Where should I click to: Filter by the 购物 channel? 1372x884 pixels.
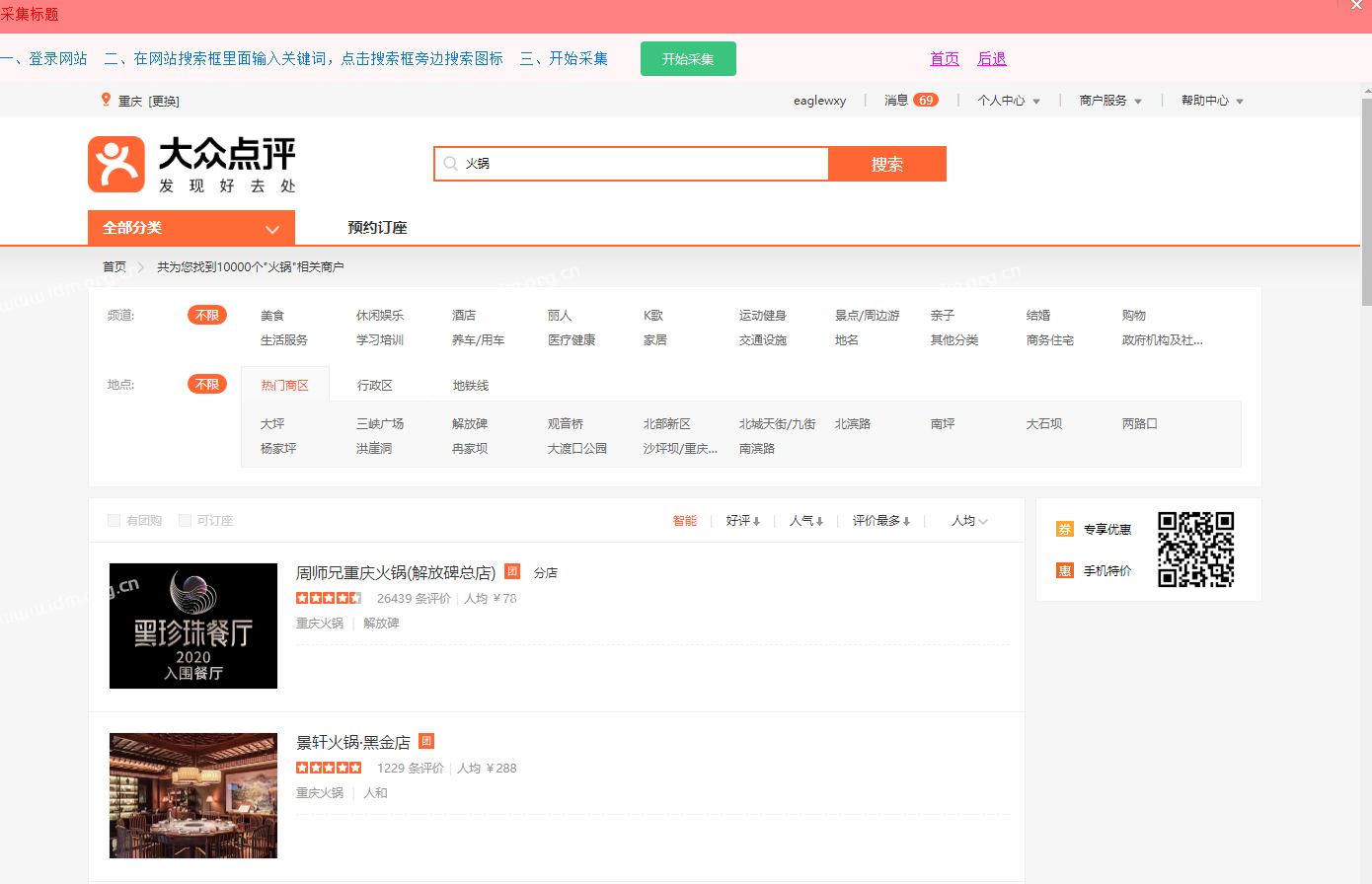(1134, 316)
